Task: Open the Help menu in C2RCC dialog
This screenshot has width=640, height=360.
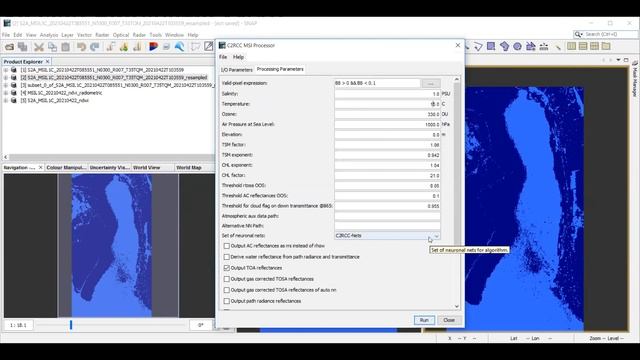Action: 238,57
